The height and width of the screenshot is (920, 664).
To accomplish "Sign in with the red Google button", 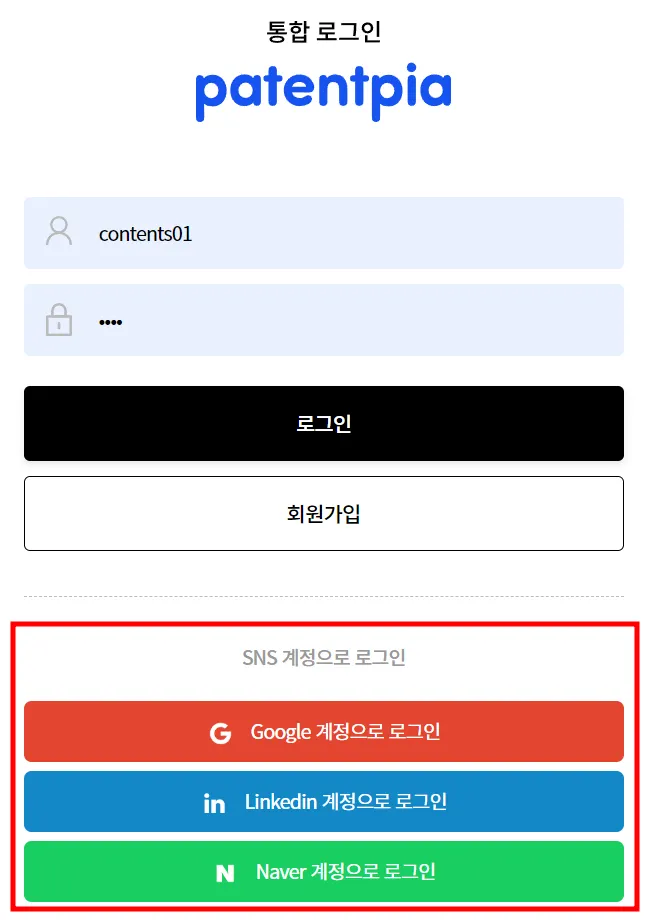I will (x=324, y=731).
